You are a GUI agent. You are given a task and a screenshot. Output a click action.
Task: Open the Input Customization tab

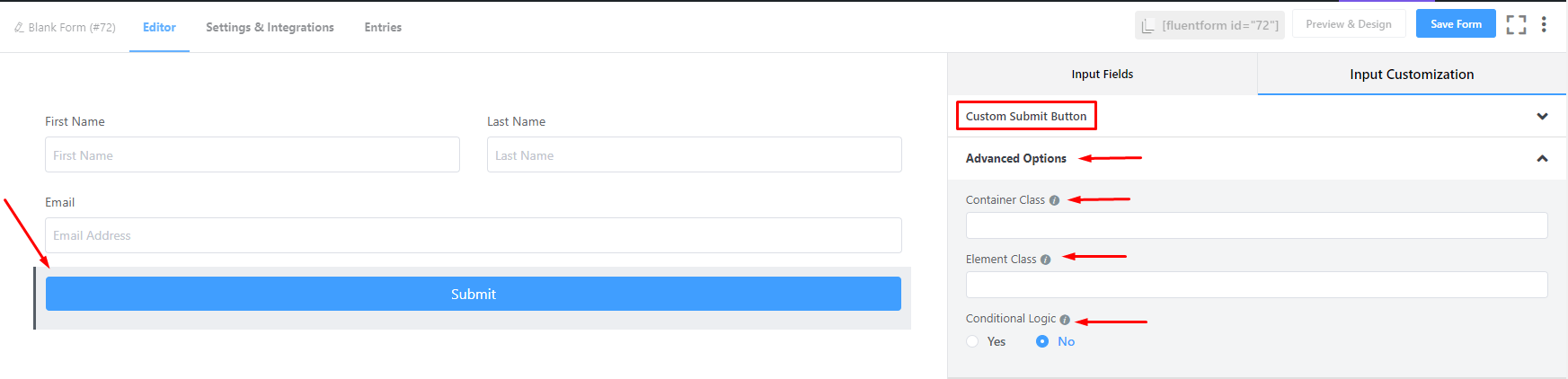click(x=1411, y=75)
